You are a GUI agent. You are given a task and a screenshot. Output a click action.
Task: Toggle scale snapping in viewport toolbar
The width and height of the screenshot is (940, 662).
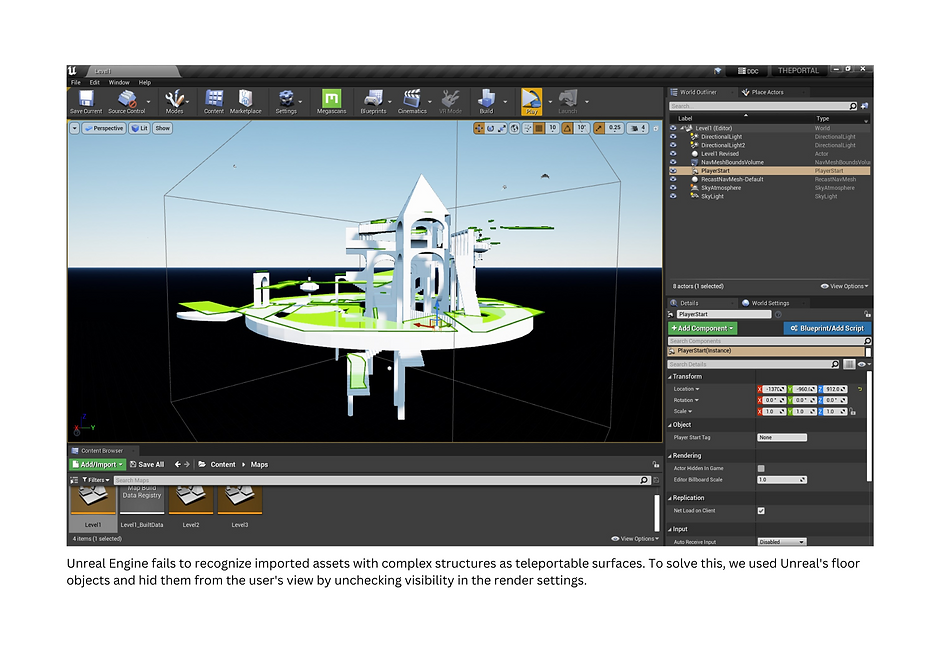coord(599,128)
